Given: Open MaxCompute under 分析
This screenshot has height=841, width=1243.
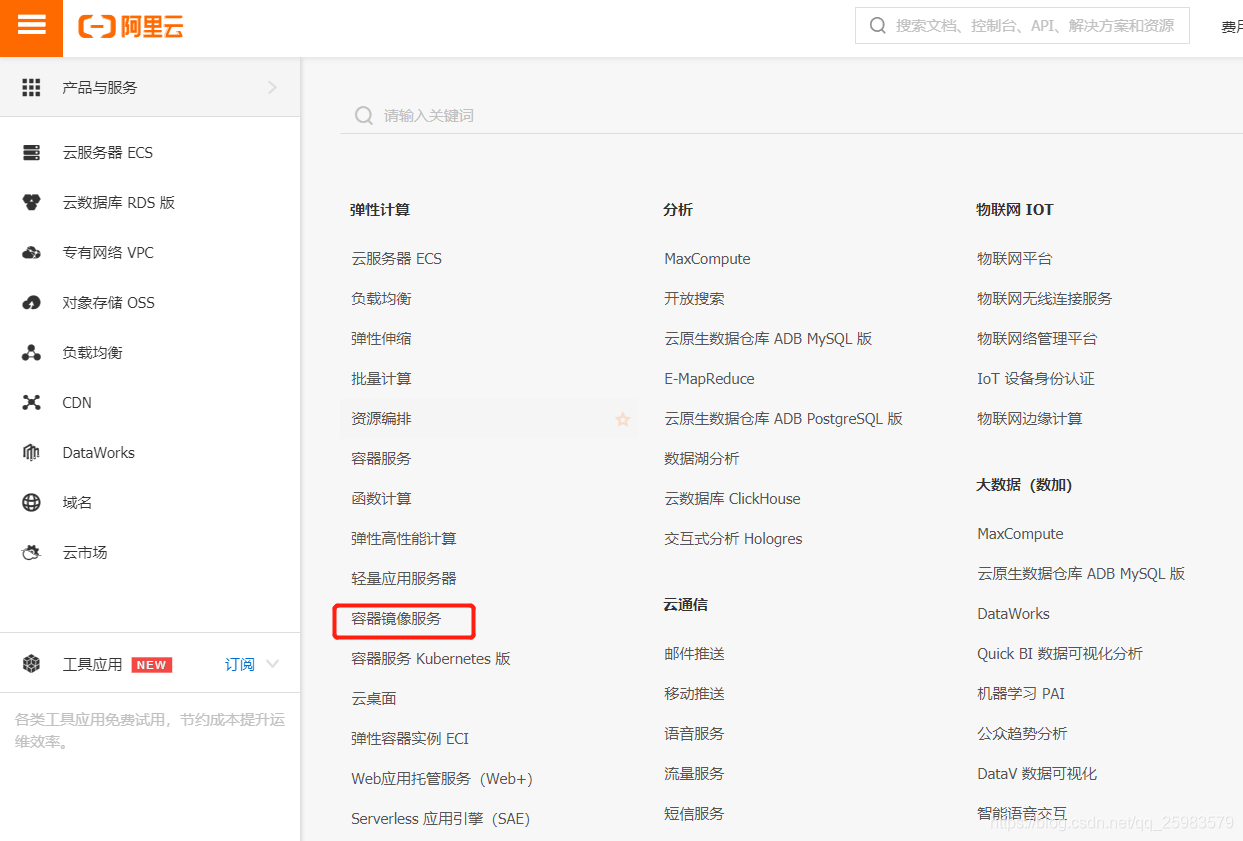Looking at the screenshot, I should pyautogui.click(x=707, y=259).
